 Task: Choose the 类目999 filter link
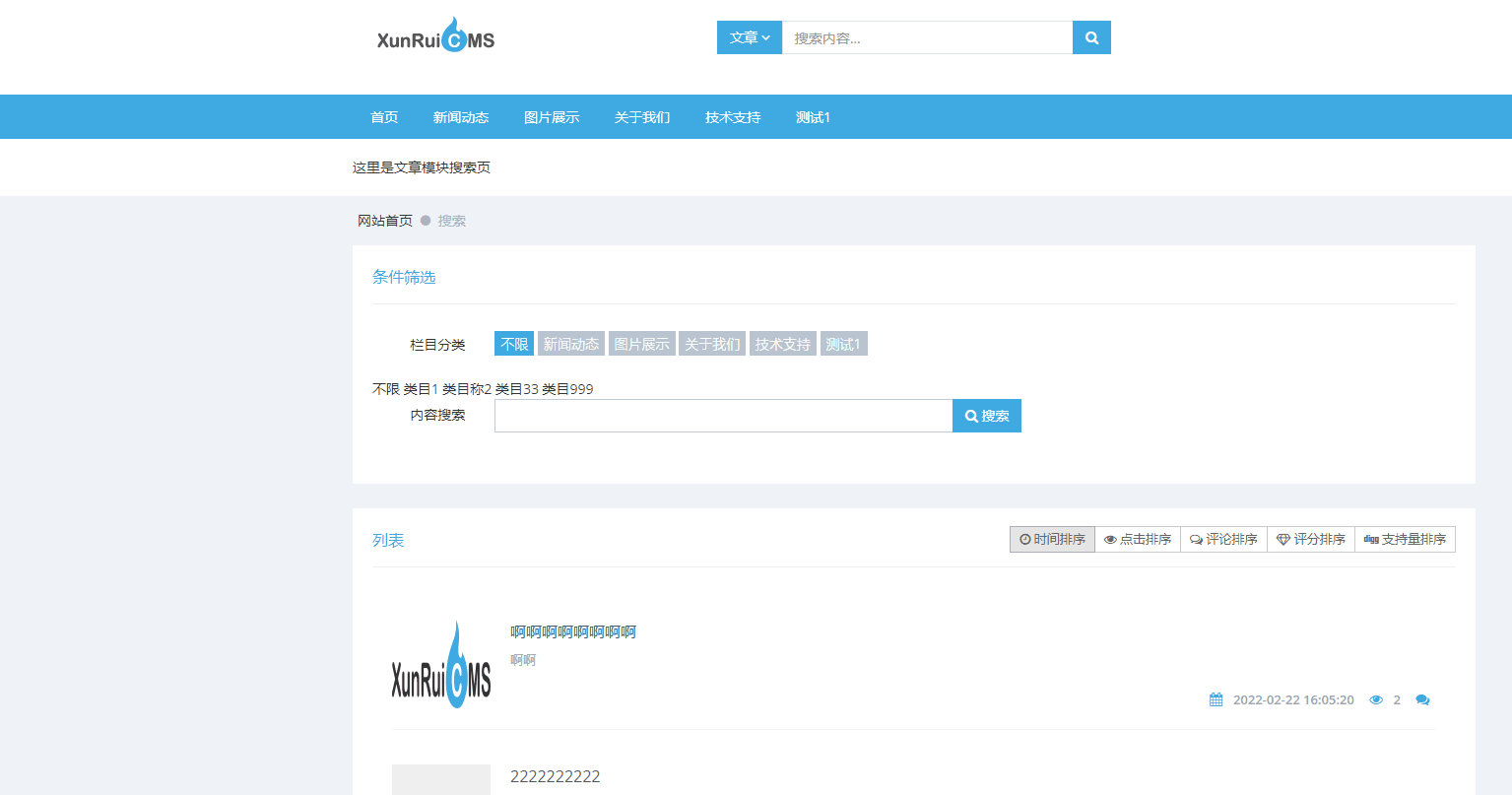coord(568,389)
